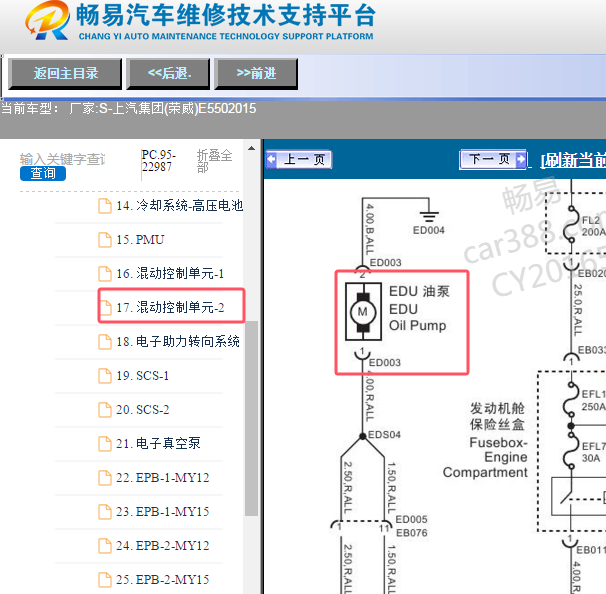
Task: Open item 20. SCS-2
Action: pyautogui.click(x=143, y=410)
